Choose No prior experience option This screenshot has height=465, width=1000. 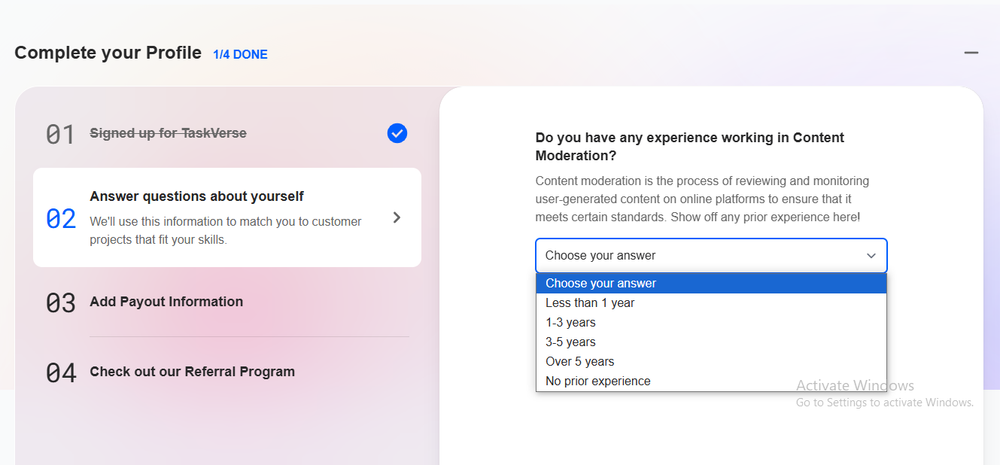[598, 381]
